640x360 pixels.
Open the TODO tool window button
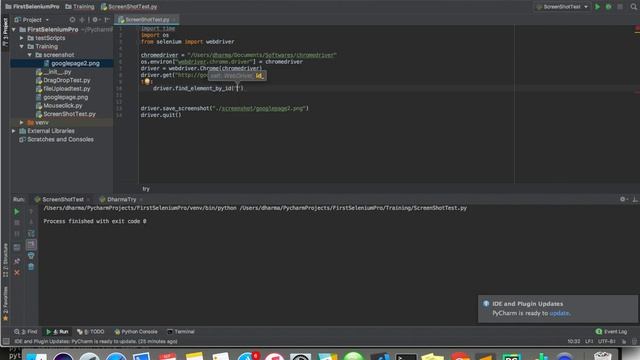coord(91,332)
